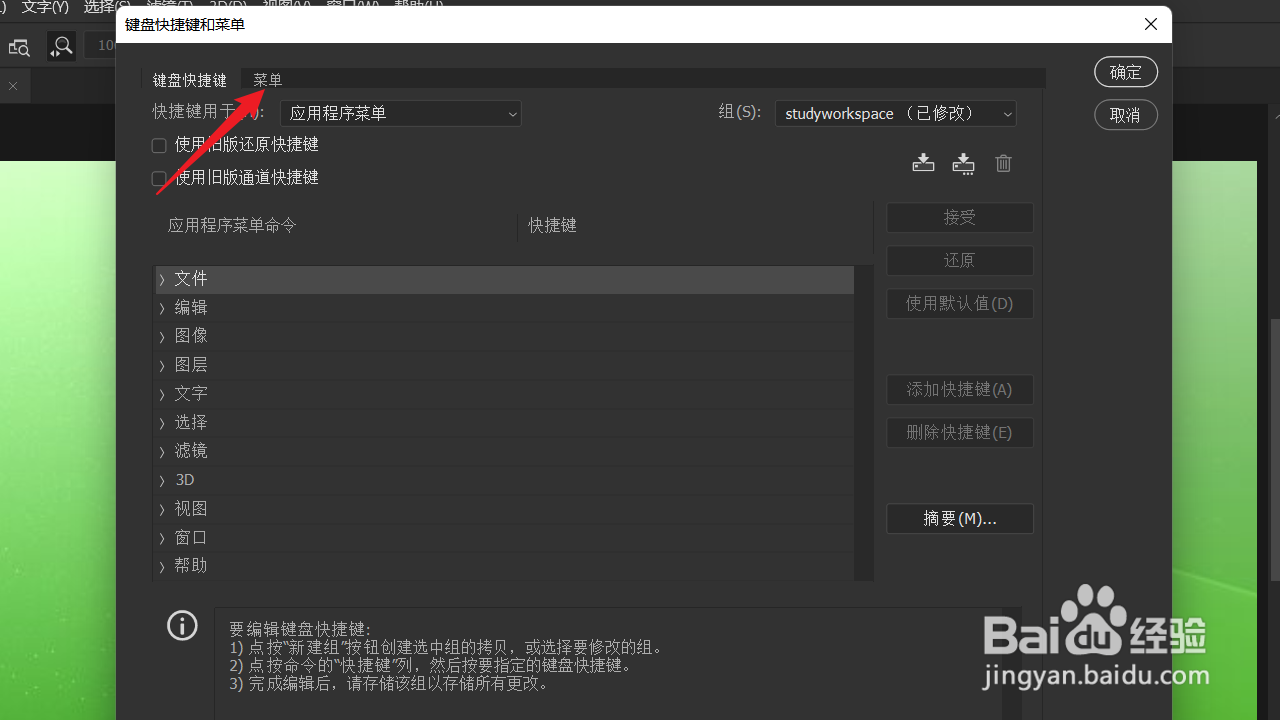
Task: Click the 使用默认值(D) button
Action: 959,303
